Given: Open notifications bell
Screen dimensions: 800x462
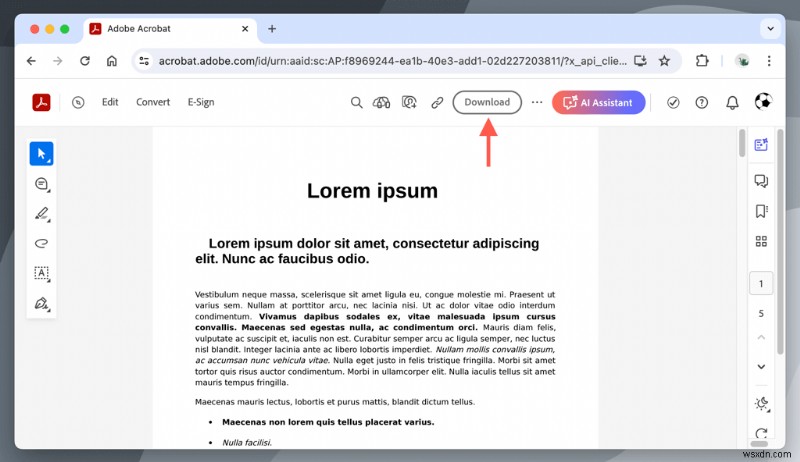Looking at the screenshot, I should 732,102.
